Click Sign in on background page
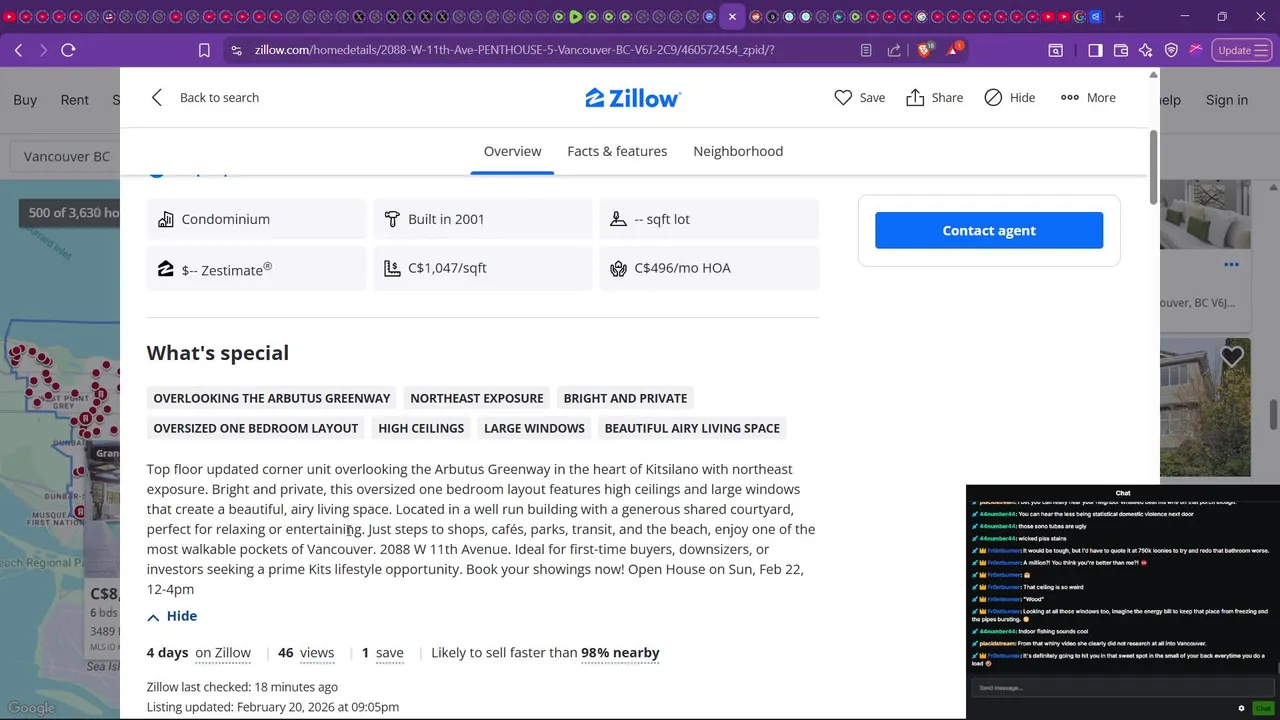1280x720 pixels. tap(1227, 100)
